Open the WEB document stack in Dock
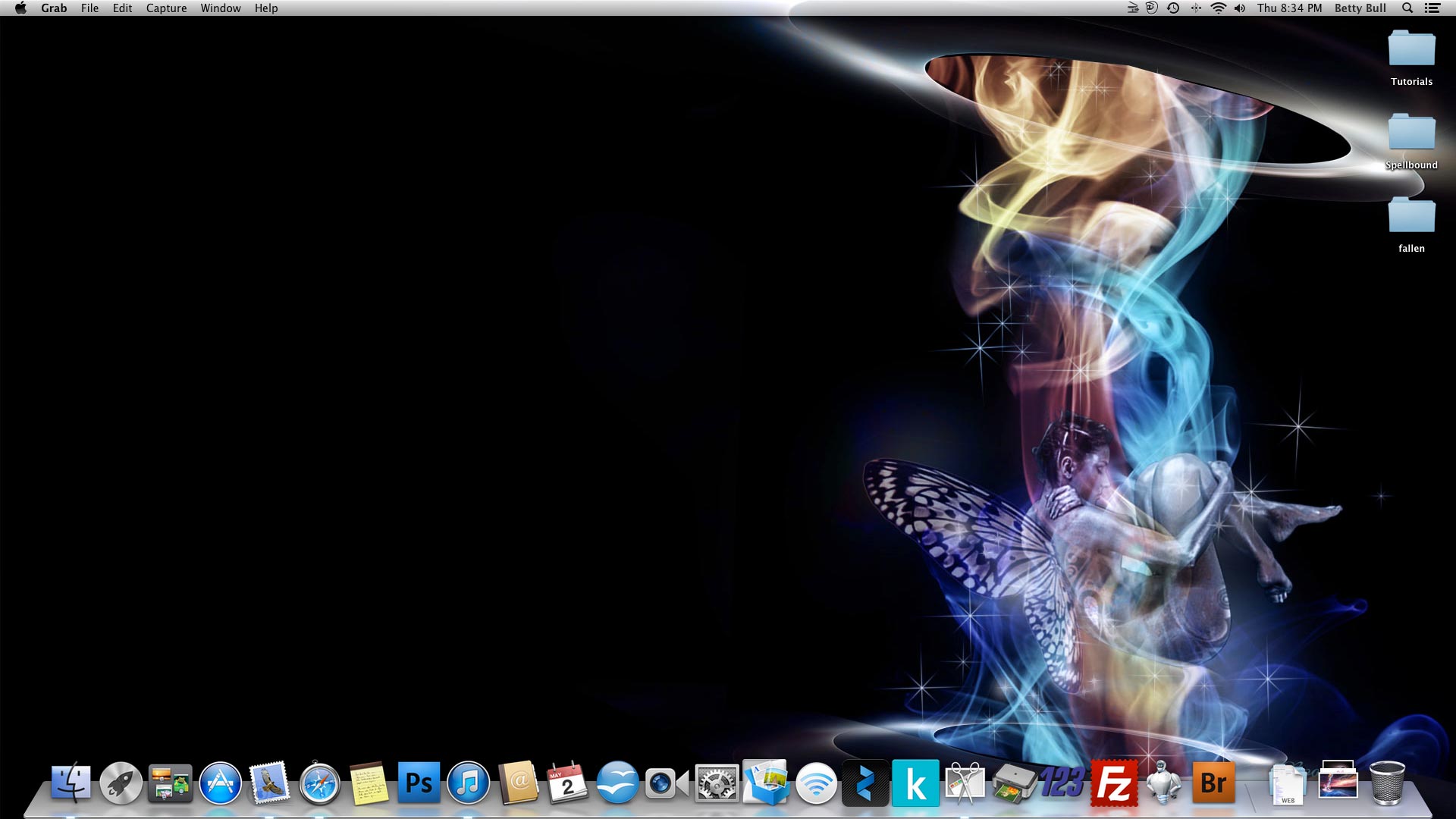The width and height of the screenshot is (1456, 819). point(1288,784)
